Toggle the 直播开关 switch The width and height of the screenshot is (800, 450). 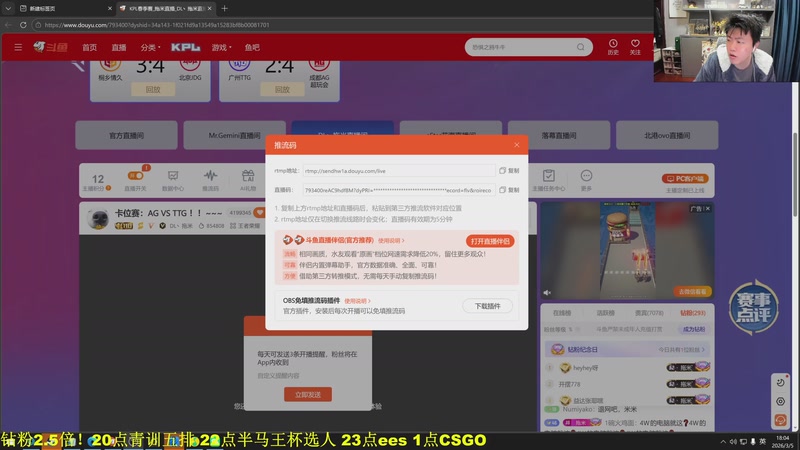(x=135, y=176)
